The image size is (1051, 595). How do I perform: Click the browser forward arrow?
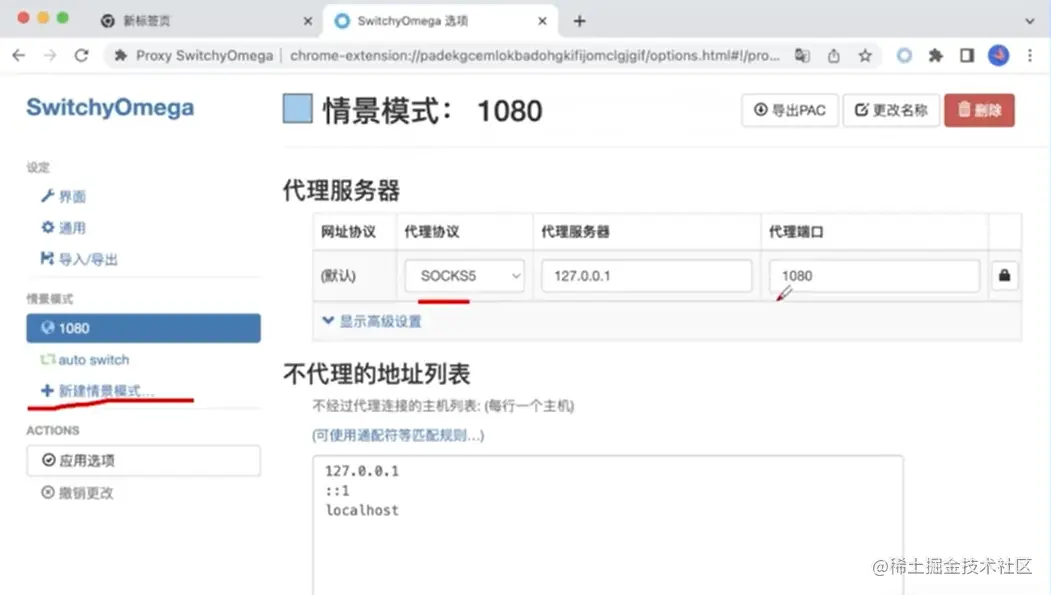50,56
